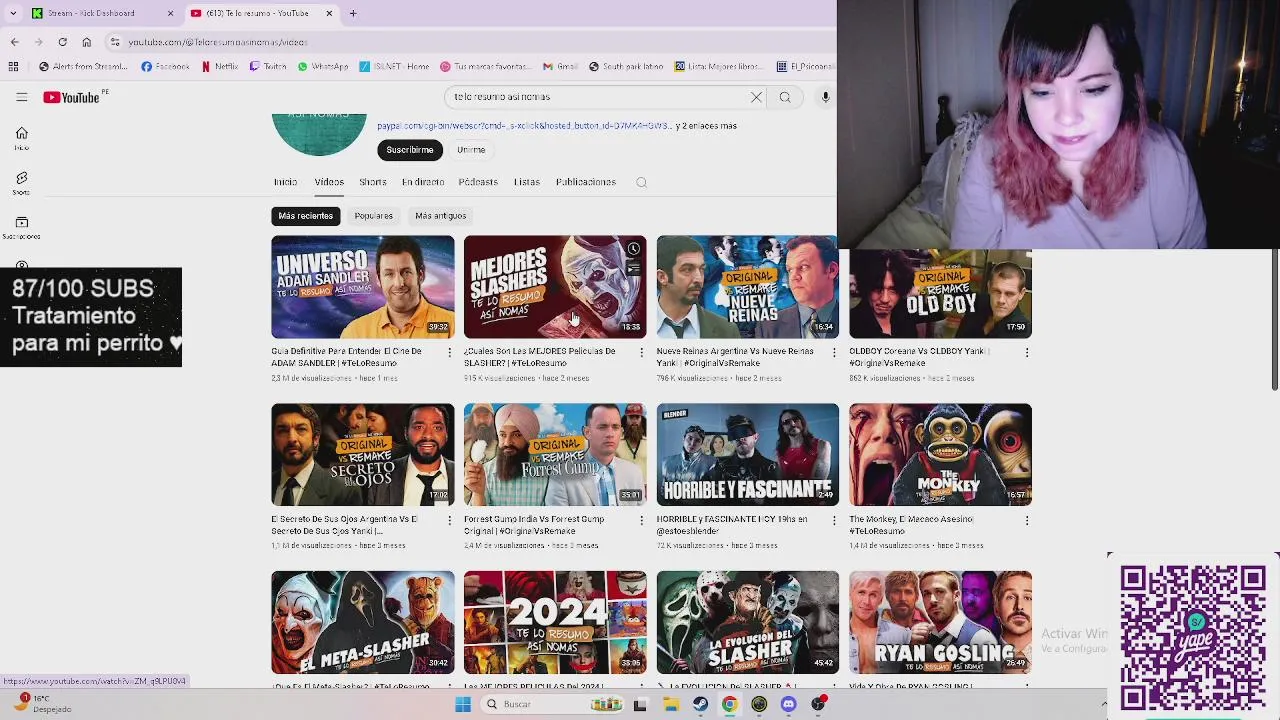Close the YouTube browser tab
The width and height of the screenshot is (1280, 720).
[x=329, y=13]
